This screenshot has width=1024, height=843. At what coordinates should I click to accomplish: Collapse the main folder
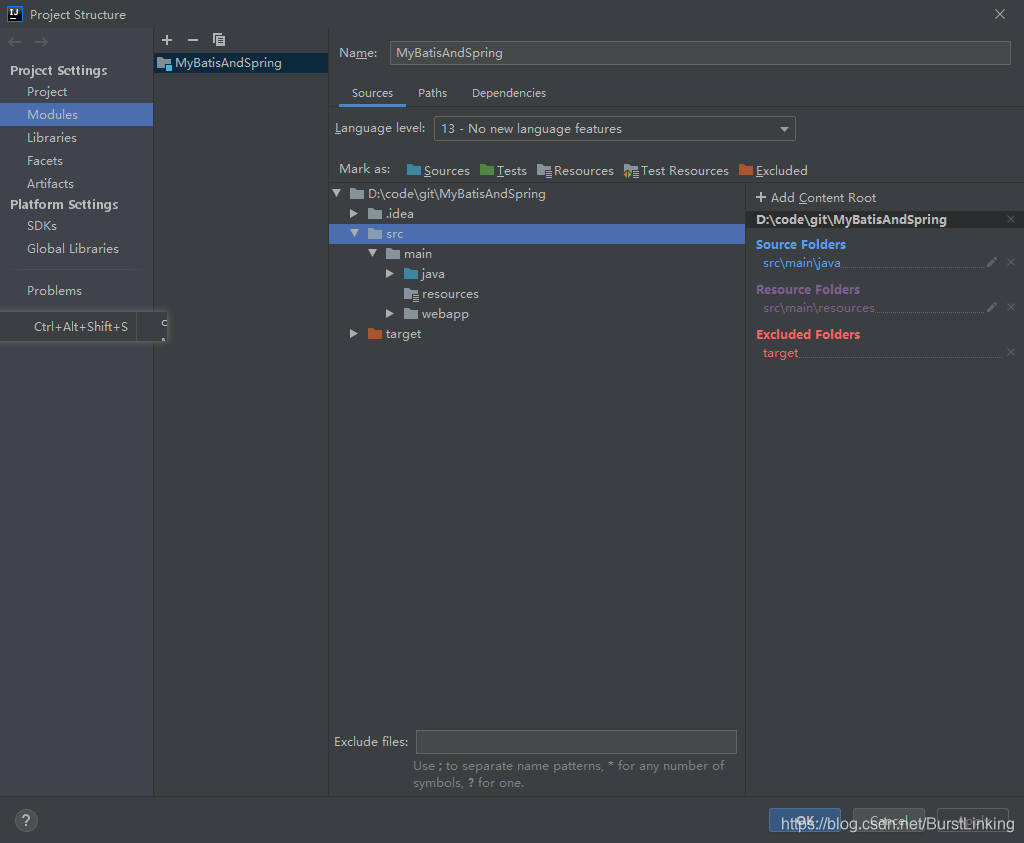(372, 253)
